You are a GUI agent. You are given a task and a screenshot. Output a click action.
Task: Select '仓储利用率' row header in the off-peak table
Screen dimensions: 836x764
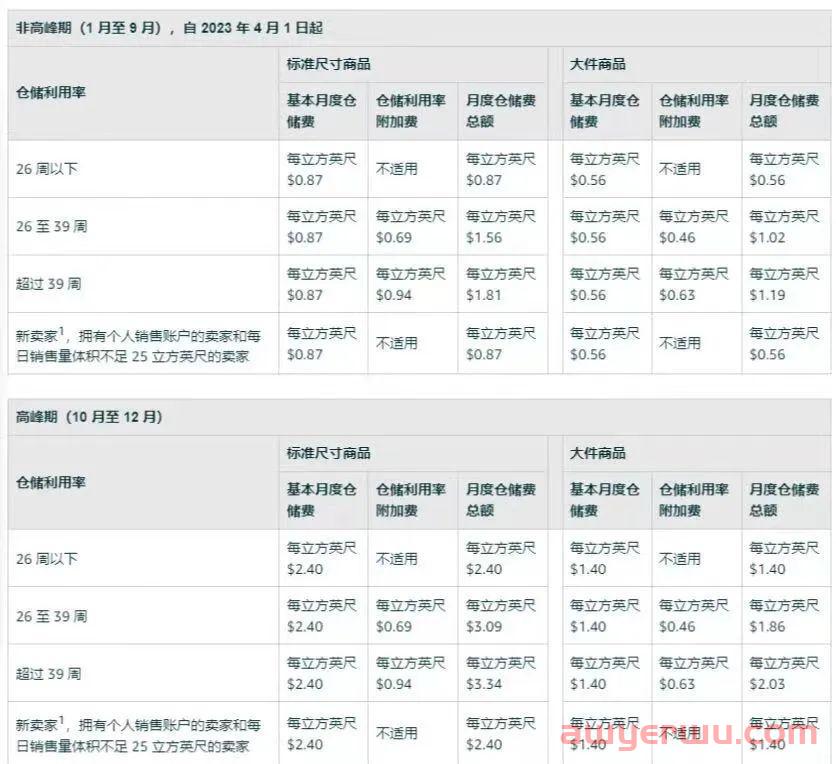(51, 93)
